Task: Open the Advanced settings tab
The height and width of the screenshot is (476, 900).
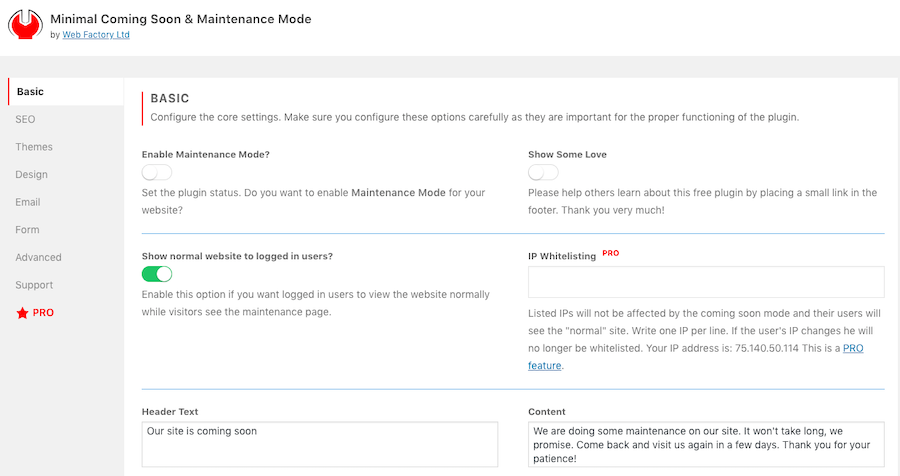Action: coord(38,257)
